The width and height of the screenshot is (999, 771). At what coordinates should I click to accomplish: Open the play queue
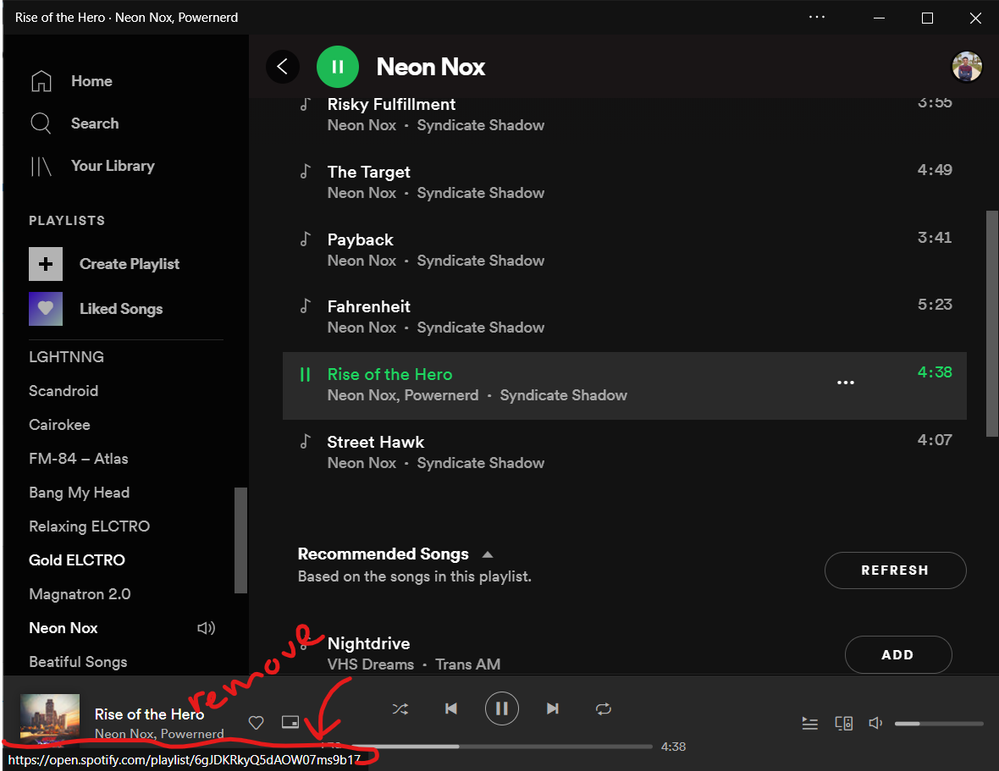pos(810,723)
